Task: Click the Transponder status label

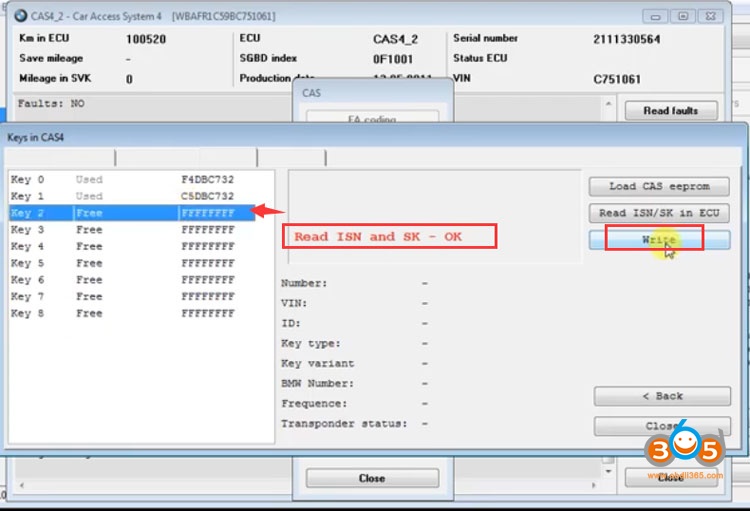Action: 344,424
